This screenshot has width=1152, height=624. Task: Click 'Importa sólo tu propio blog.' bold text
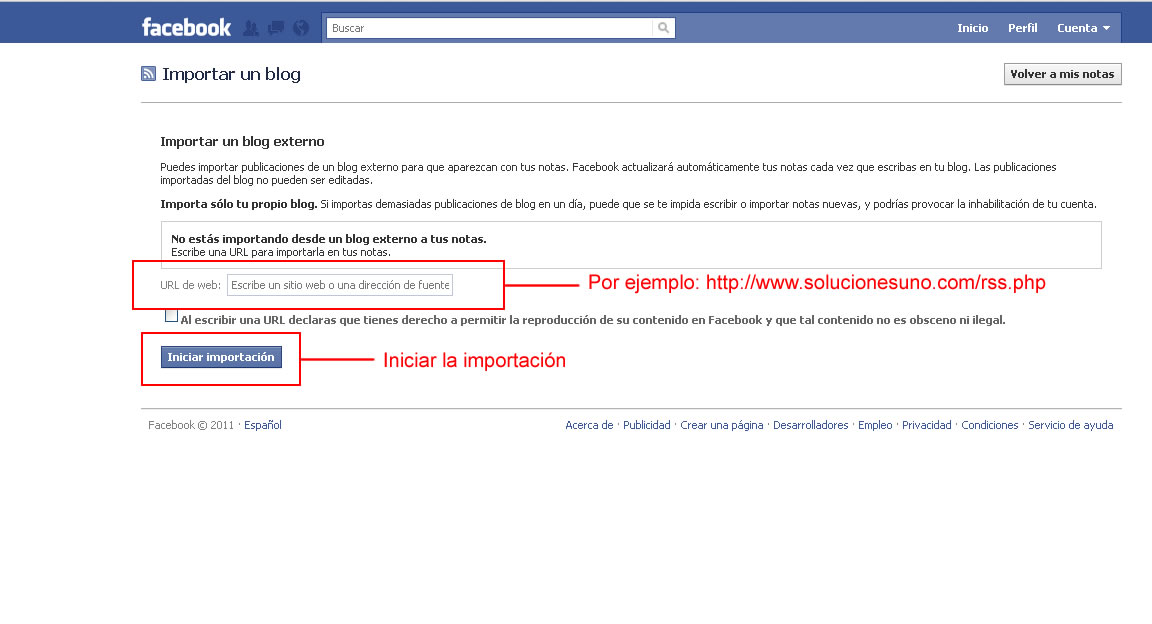239,204
